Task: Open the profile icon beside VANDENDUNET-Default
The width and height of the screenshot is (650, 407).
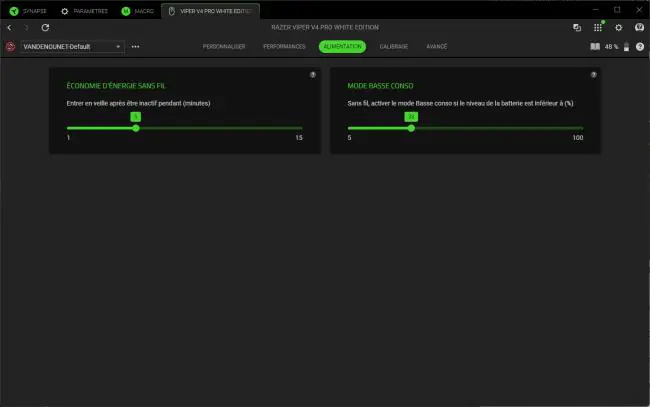Action: [x=10, y=46]
